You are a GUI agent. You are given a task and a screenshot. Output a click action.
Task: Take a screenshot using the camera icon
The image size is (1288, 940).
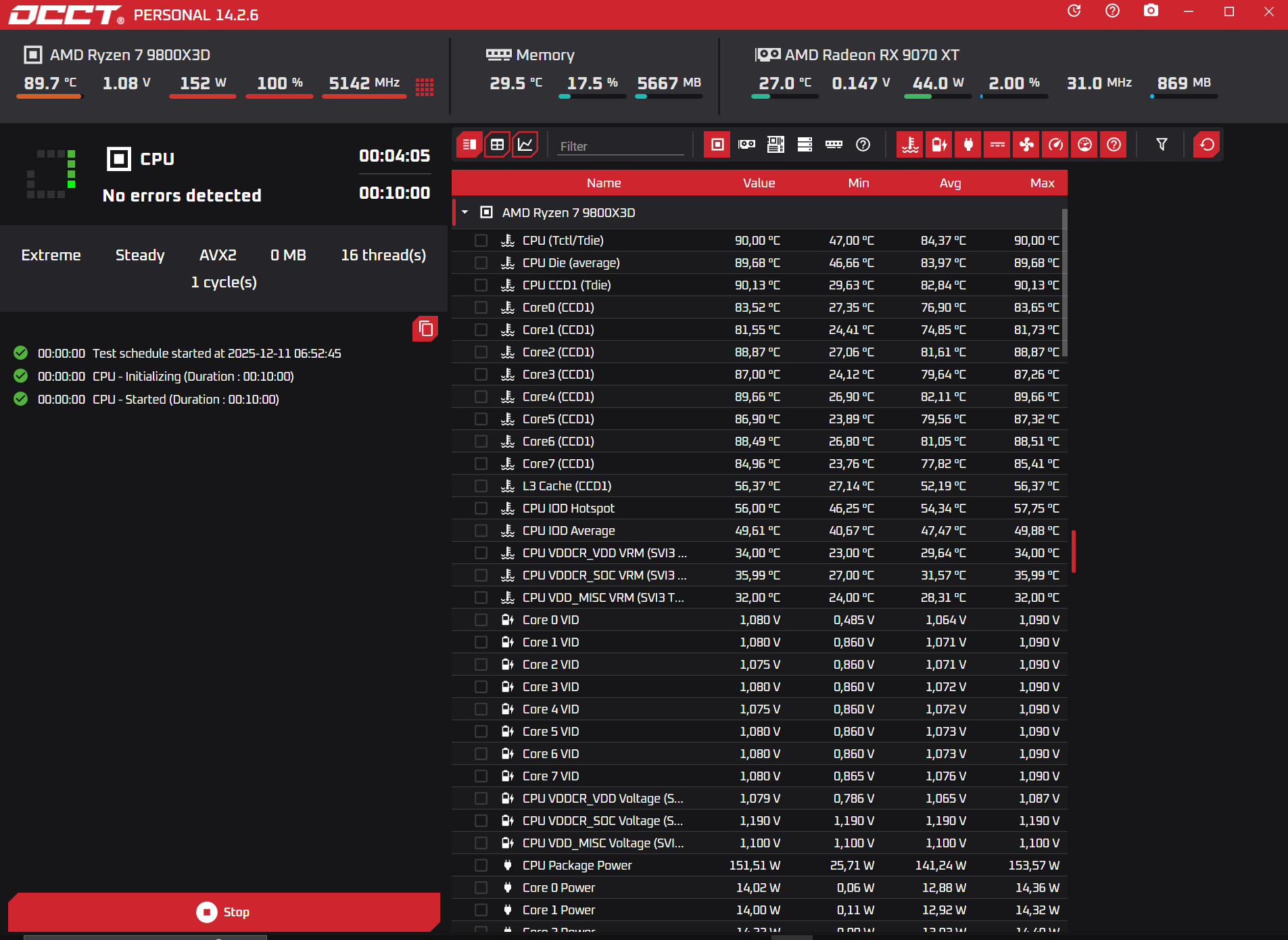coord(1150,11)
